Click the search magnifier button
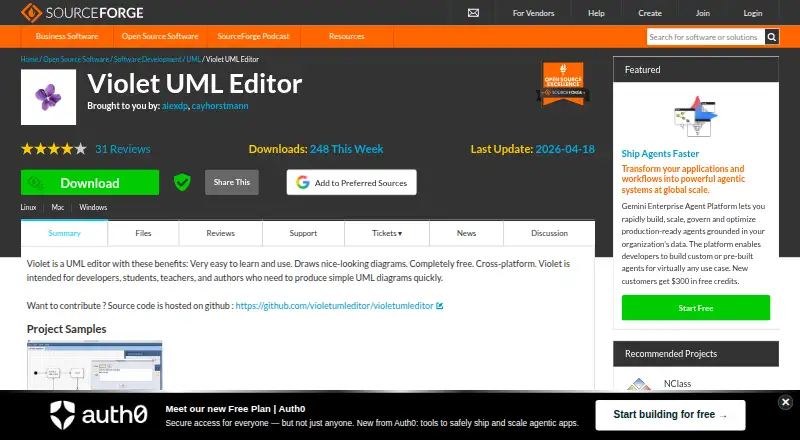Viewport: 800px width, 440px height. (772, 37)
